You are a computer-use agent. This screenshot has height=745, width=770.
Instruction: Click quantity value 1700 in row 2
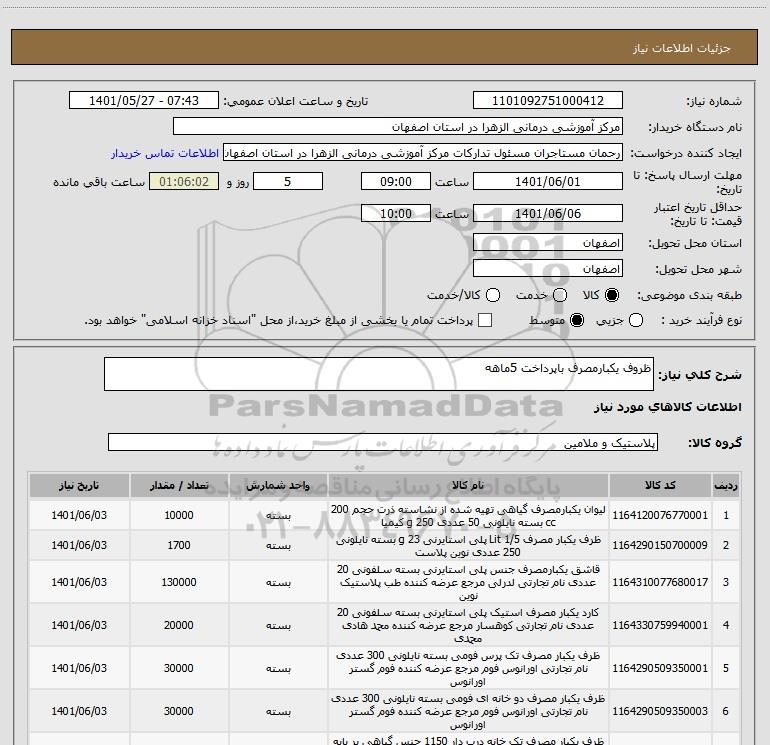(x=179, y=545)
